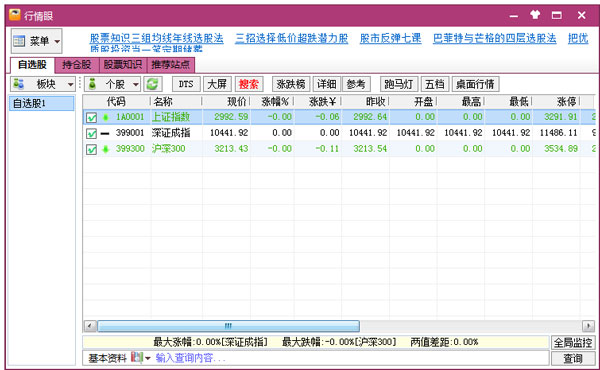Sort by the 名称 column header
600x370 pixels.
pyautogui.click(x=176, y=102)
